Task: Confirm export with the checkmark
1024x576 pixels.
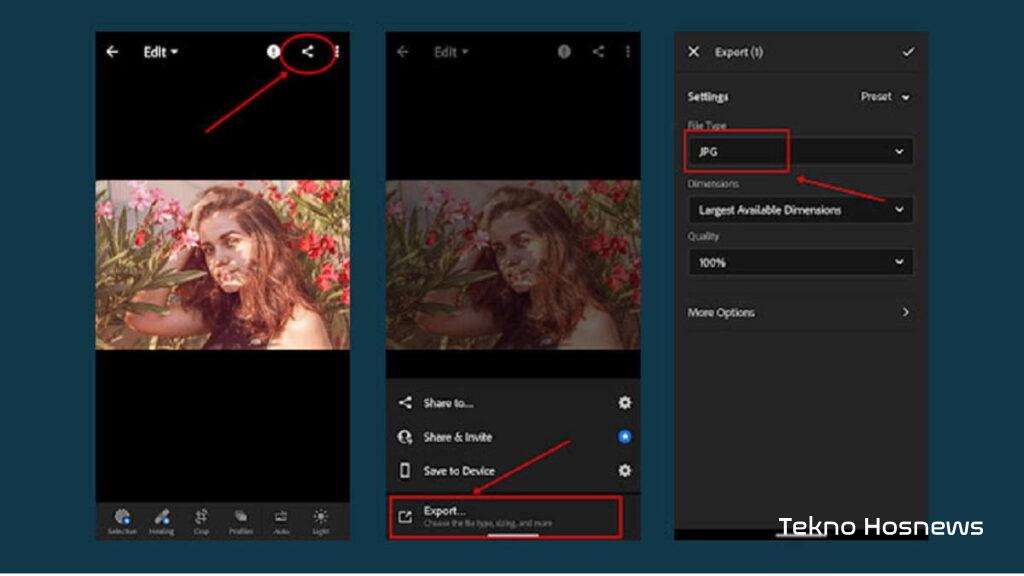Action: pyautogui.click(x=908, y=52)
